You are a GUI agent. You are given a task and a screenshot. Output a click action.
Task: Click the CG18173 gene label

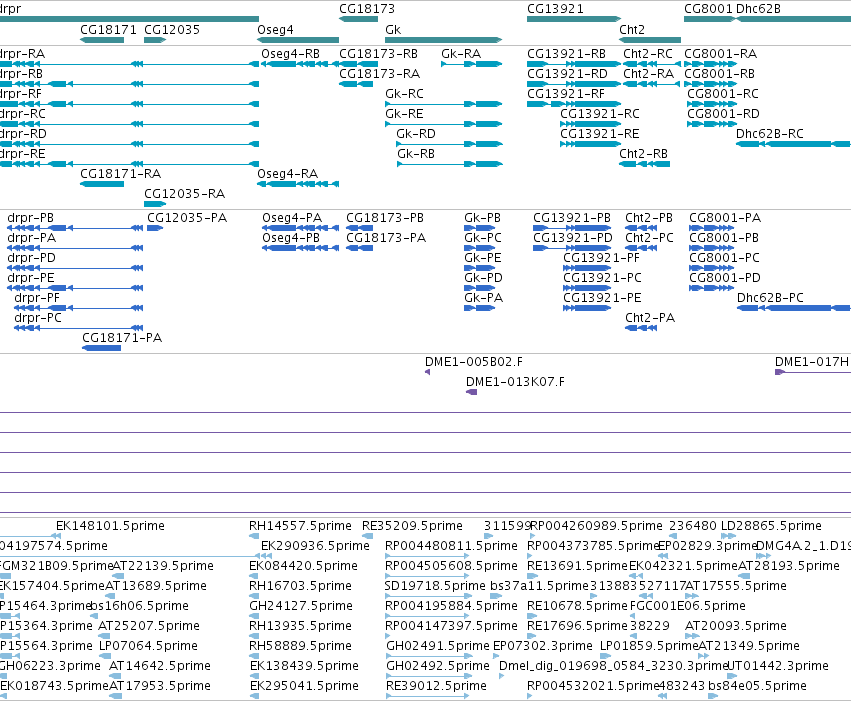pyautogui.click(x=367, y=9)
